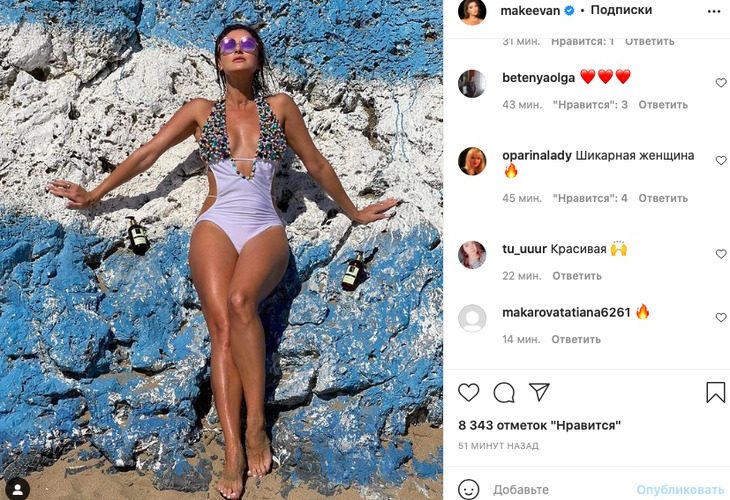Open betenyaolga username profile link
Screen dimensions: 730x500
pos(538,78)
